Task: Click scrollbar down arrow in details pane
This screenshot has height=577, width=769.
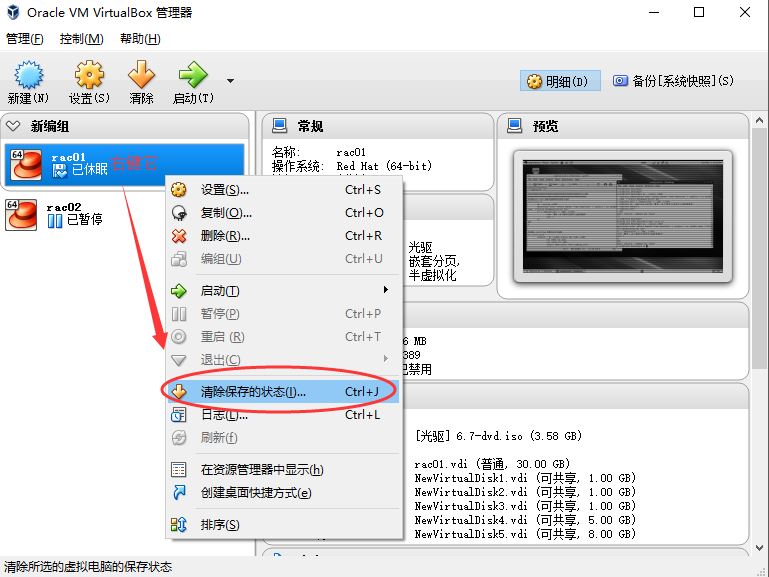Action: click(759, 549)
